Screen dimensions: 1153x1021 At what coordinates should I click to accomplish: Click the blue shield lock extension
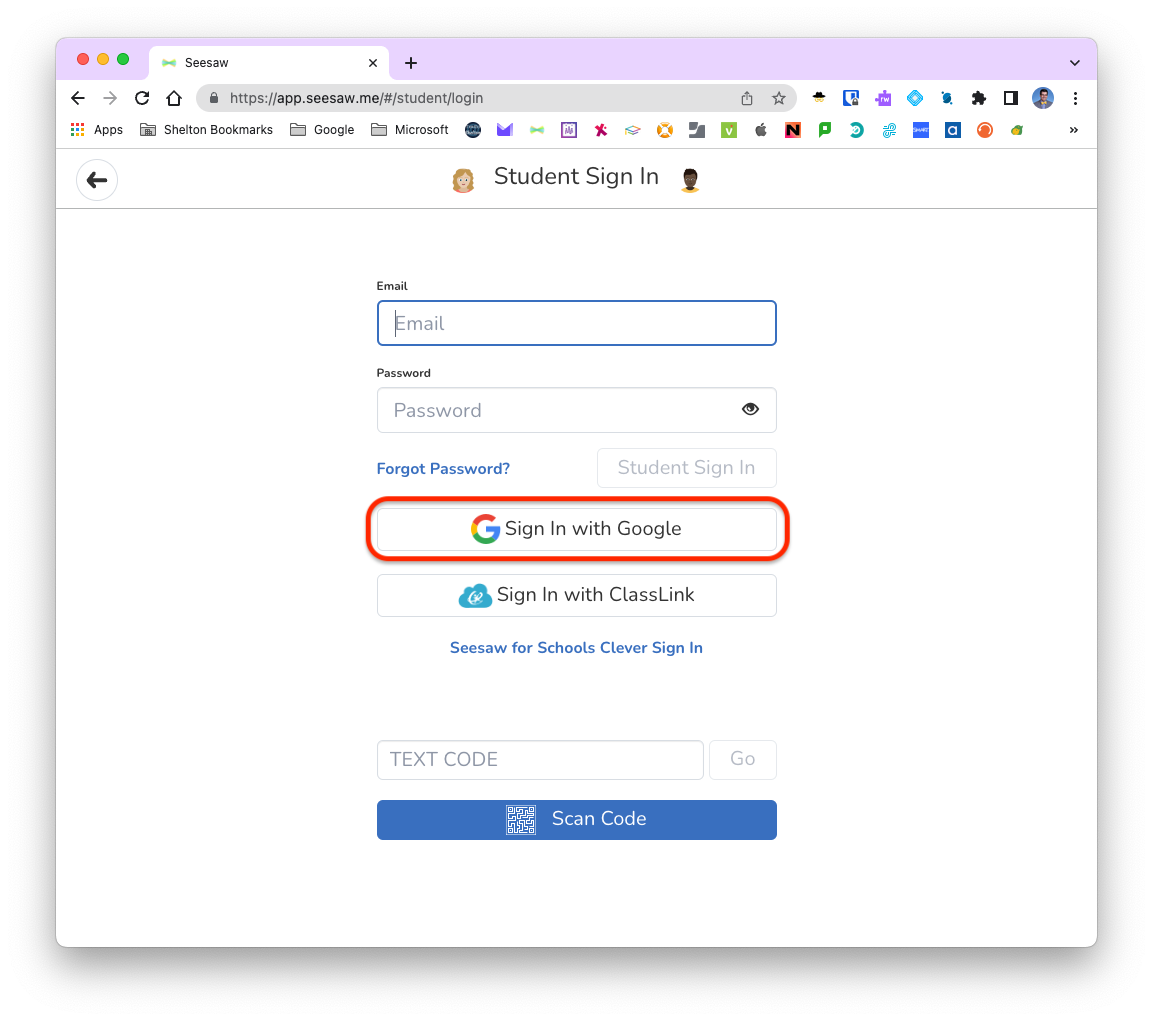coord(851,98)
